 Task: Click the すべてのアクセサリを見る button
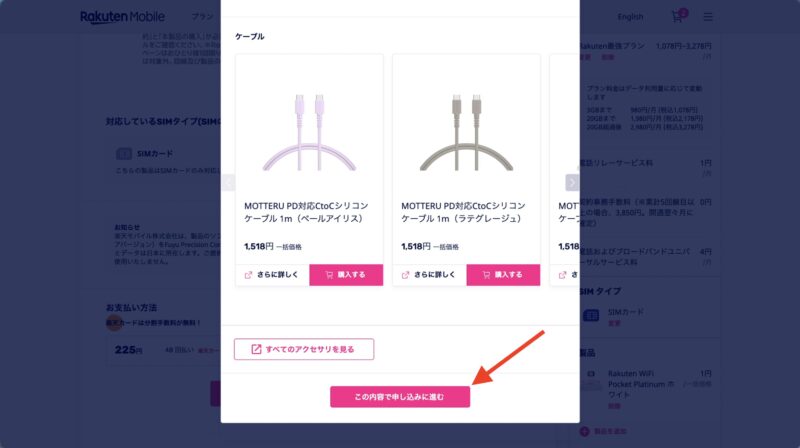(x=304, y=349)
